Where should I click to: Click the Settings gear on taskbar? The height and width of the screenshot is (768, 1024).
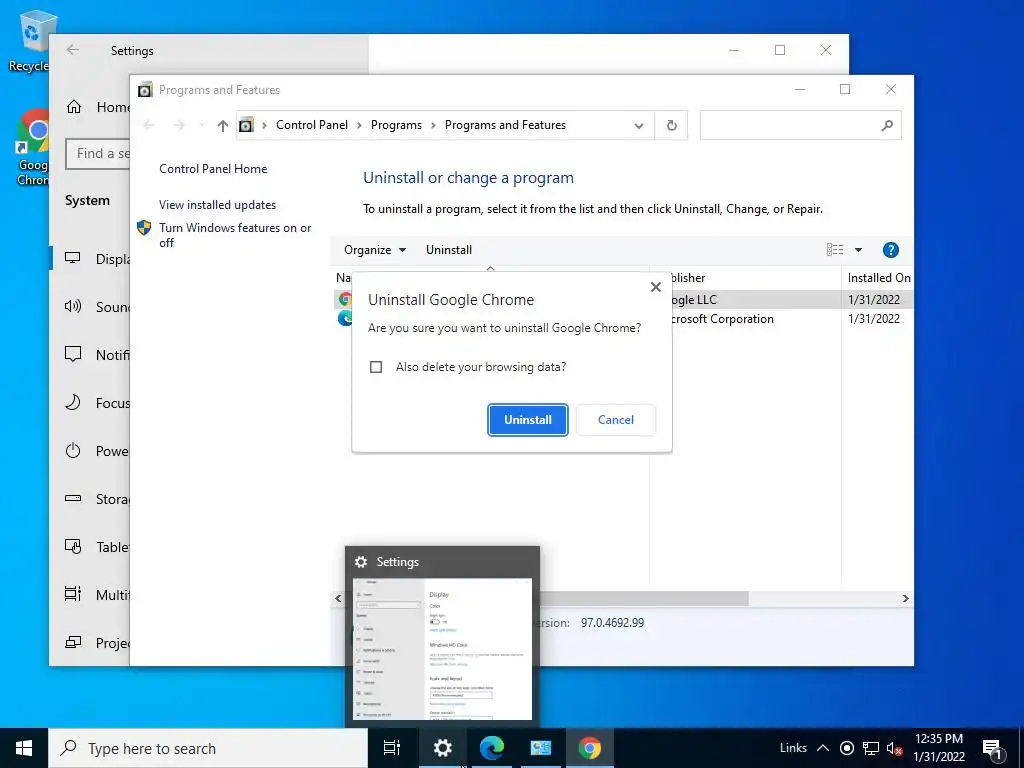(443, 748)
